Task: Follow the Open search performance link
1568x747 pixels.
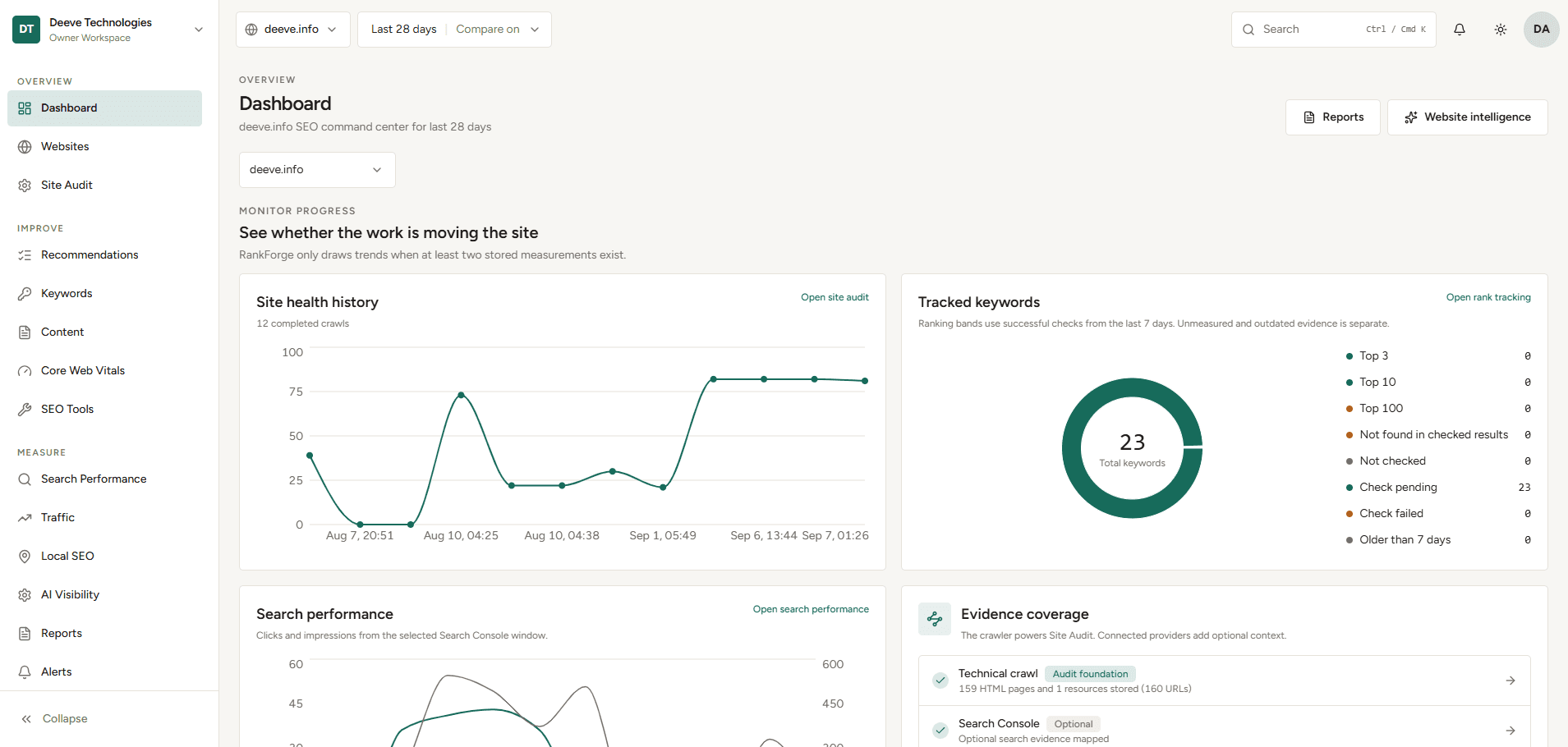Action: click(x=811, y=609)
